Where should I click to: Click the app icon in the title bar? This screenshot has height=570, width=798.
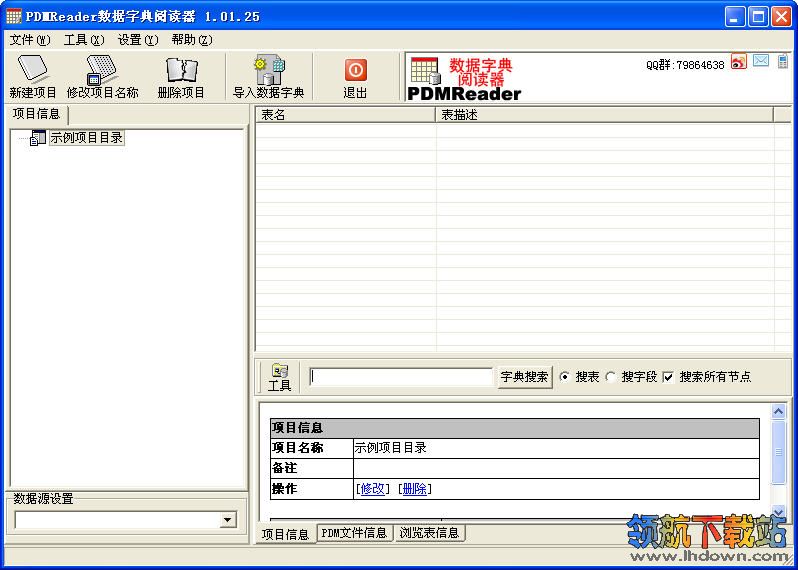14,16
